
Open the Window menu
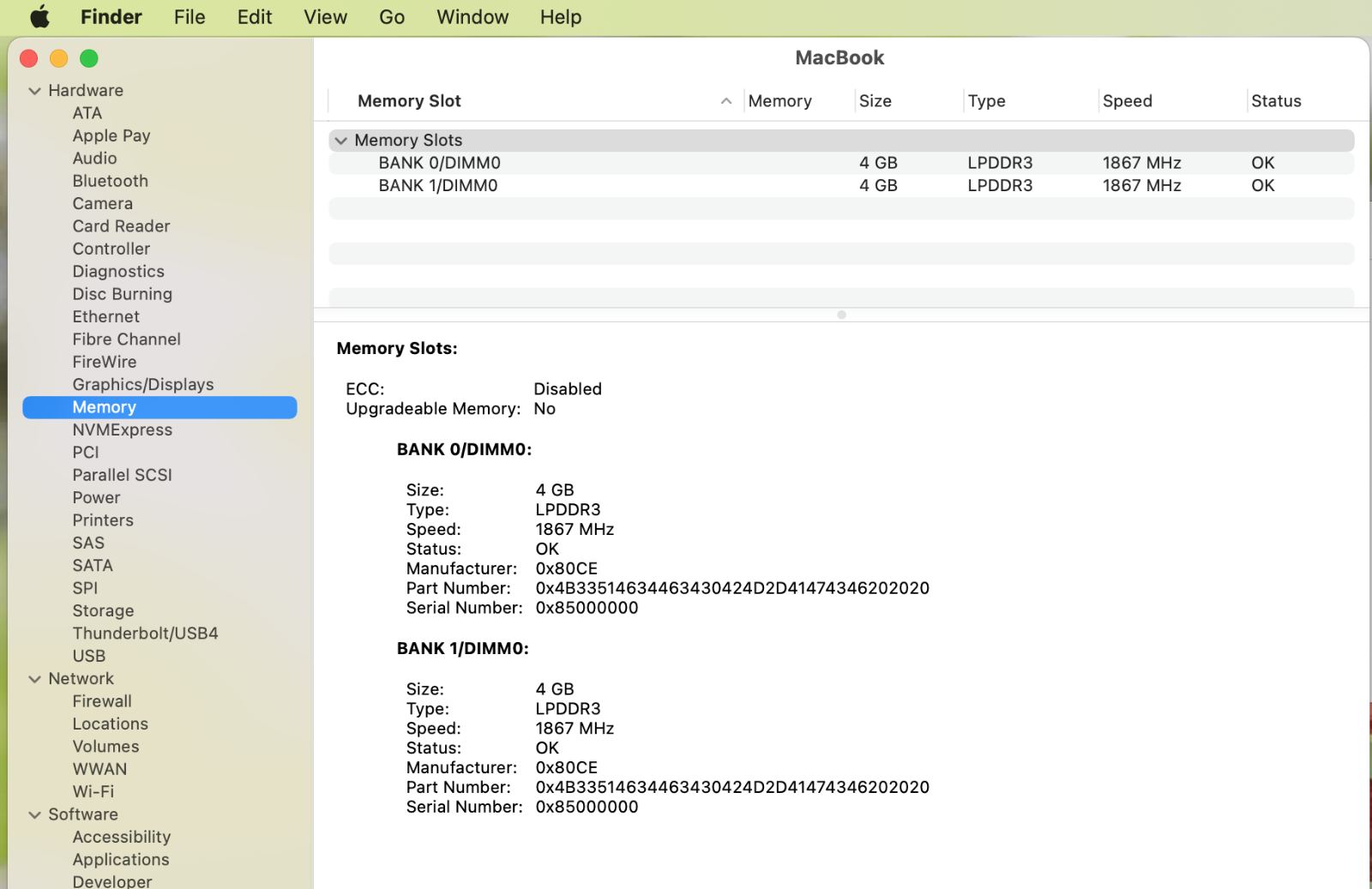[x=472, y=17]
